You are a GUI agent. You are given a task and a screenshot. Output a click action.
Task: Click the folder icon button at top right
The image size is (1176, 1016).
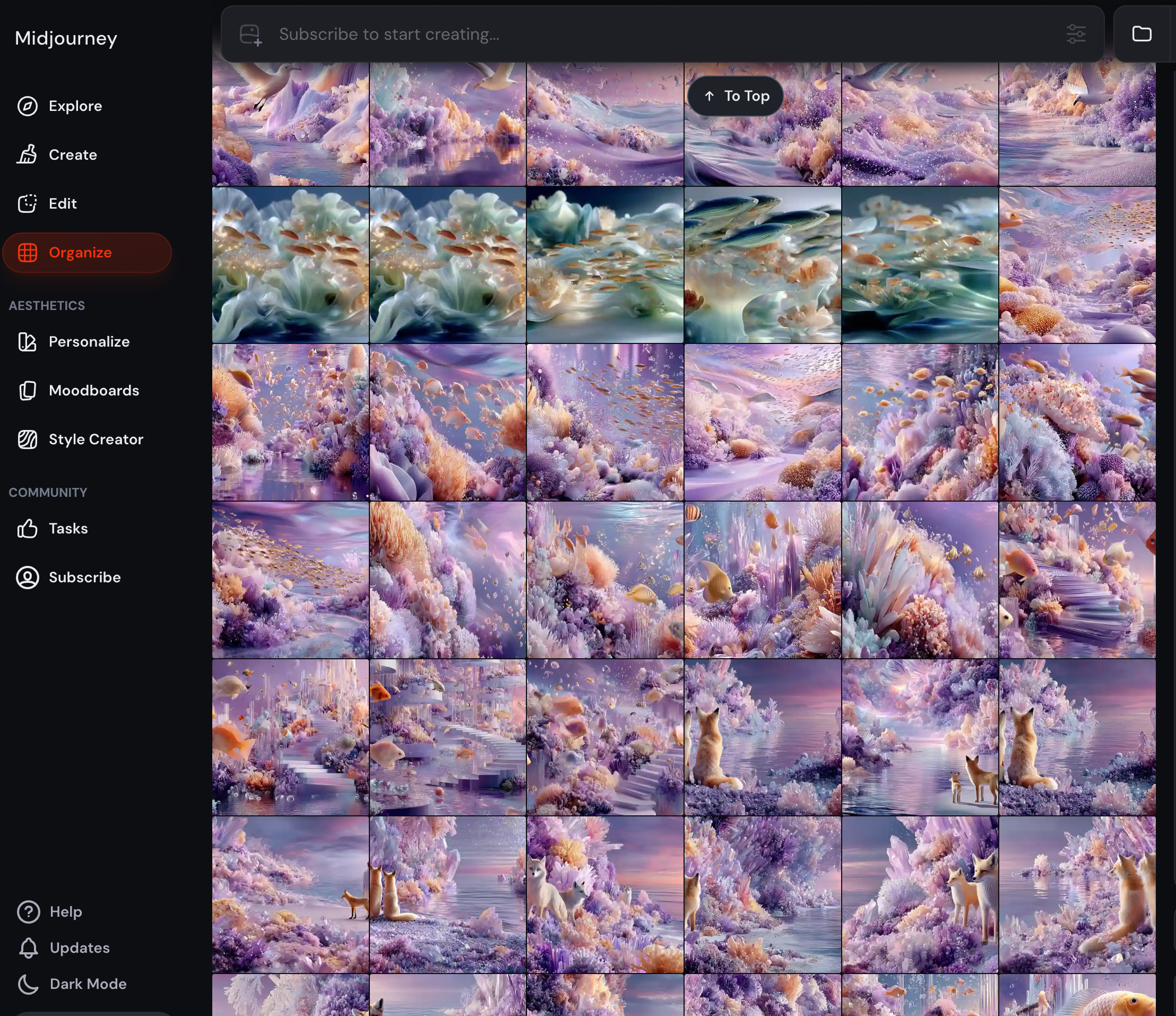point(1142,34)
